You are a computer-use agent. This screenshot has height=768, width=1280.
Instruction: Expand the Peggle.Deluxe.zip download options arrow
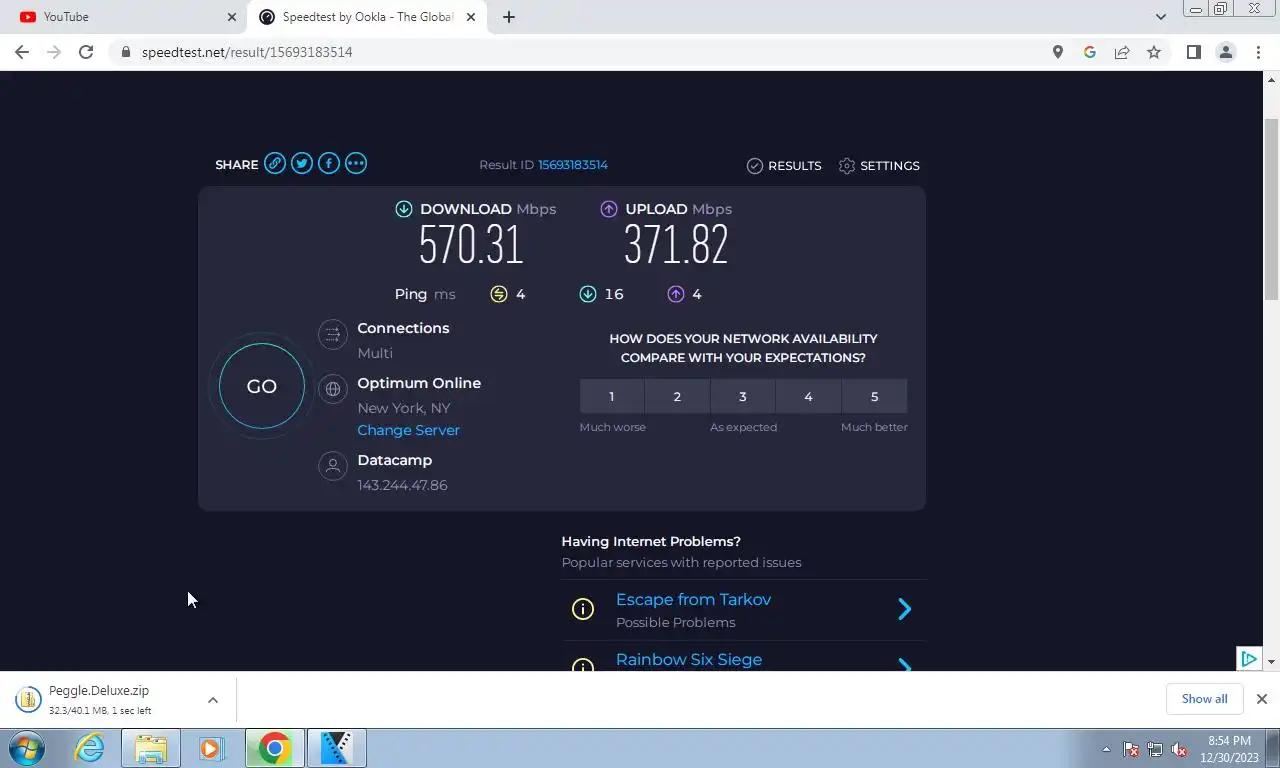213,700
